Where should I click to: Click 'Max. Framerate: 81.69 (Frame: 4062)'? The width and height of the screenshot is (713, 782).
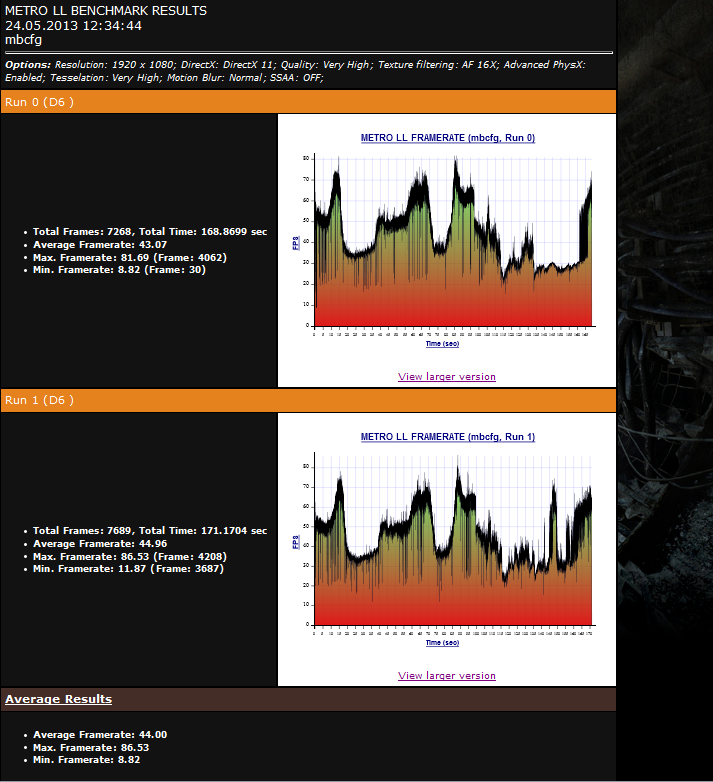(130, 257)
